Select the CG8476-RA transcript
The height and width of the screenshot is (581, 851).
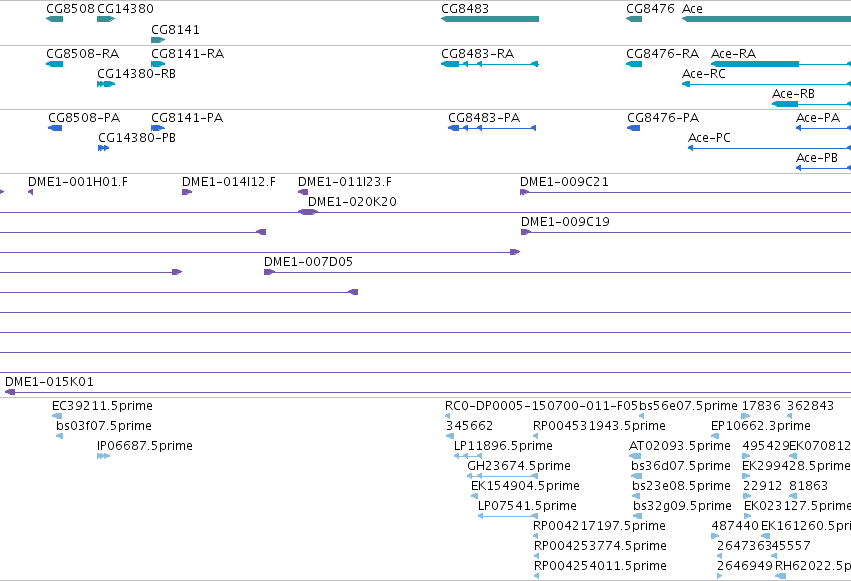click(634, 64)
